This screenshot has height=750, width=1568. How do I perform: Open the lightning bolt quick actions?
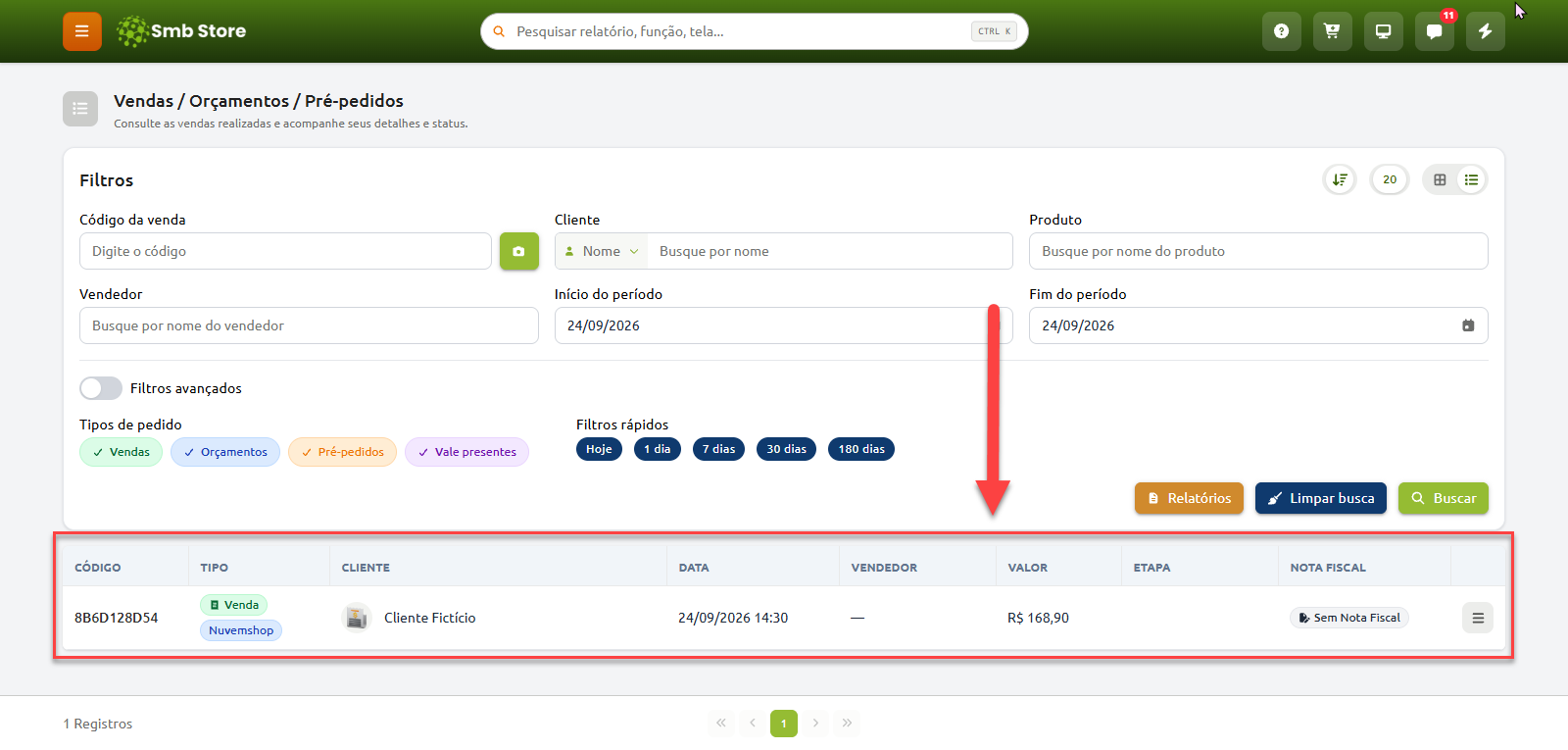[x=1485, y=31]
